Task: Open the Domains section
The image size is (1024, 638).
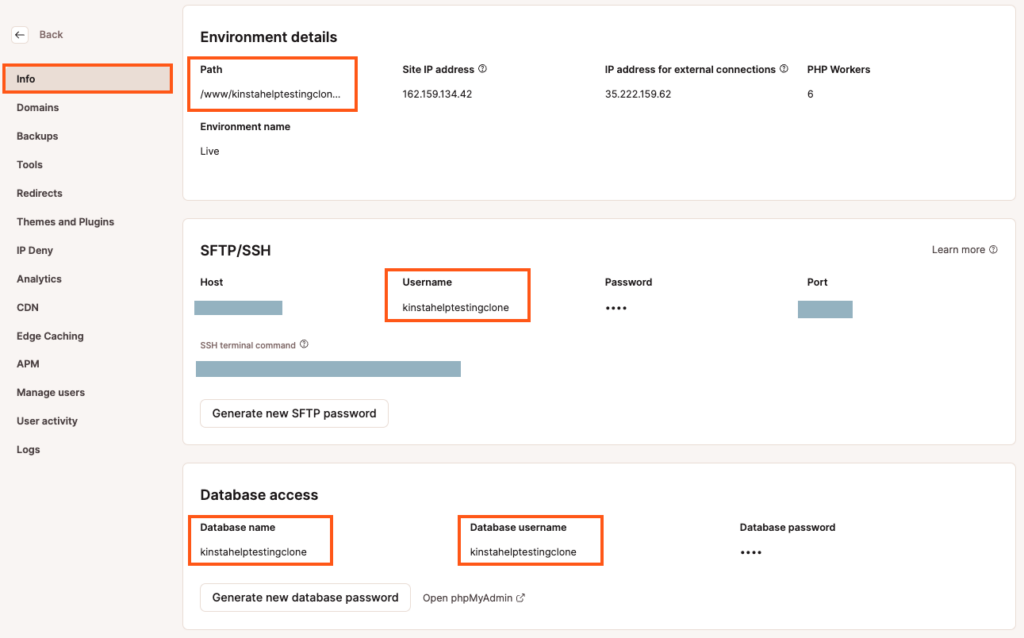Action: (x=37, y=107)
